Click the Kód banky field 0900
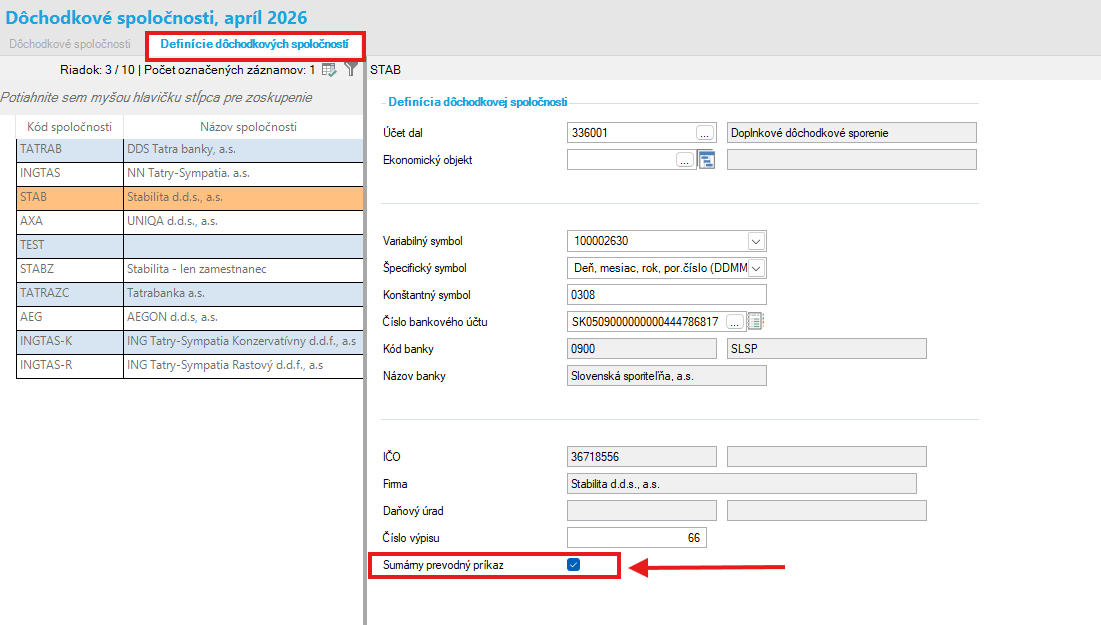 tap(642, 349)
